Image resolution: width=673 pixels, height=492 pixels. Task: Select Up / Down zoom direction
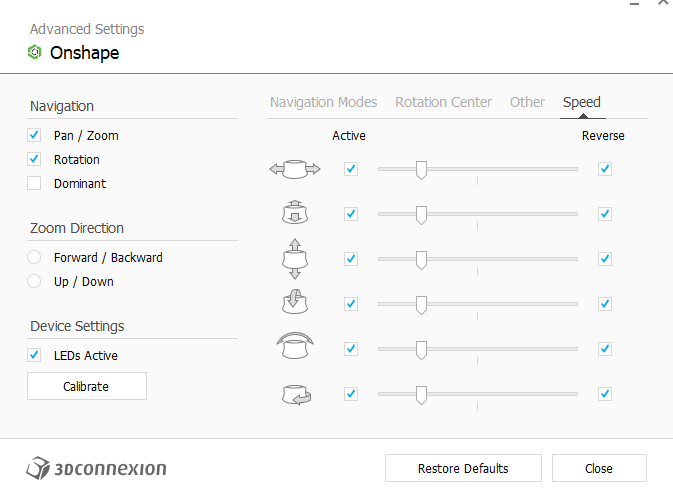pyautogui.click(x=34, y=281)
